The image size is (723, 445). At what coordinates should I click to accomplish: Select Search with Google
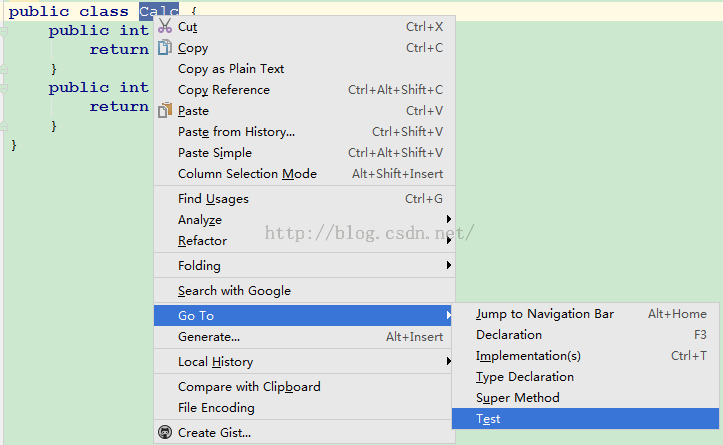pyautogui.click(x=304, y=291)
